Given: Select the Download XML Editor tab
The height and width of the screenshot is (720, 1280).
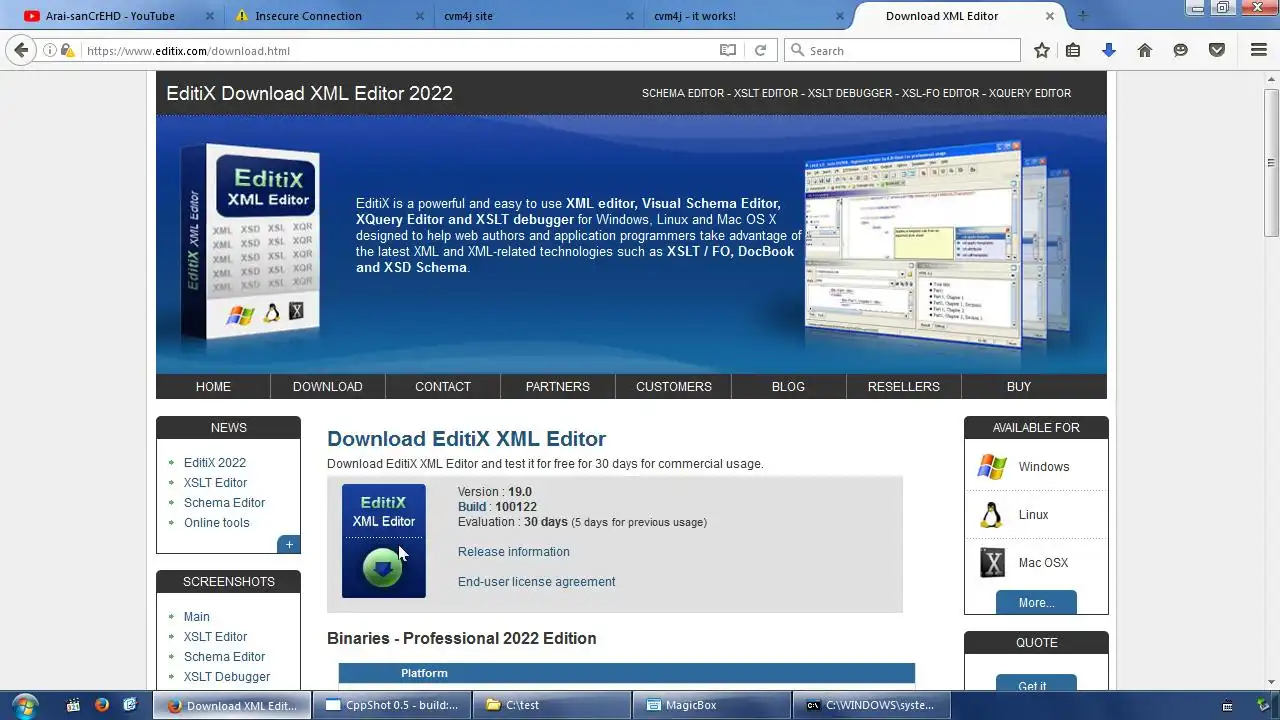Looking at the screenshot, I should [955, 16].
